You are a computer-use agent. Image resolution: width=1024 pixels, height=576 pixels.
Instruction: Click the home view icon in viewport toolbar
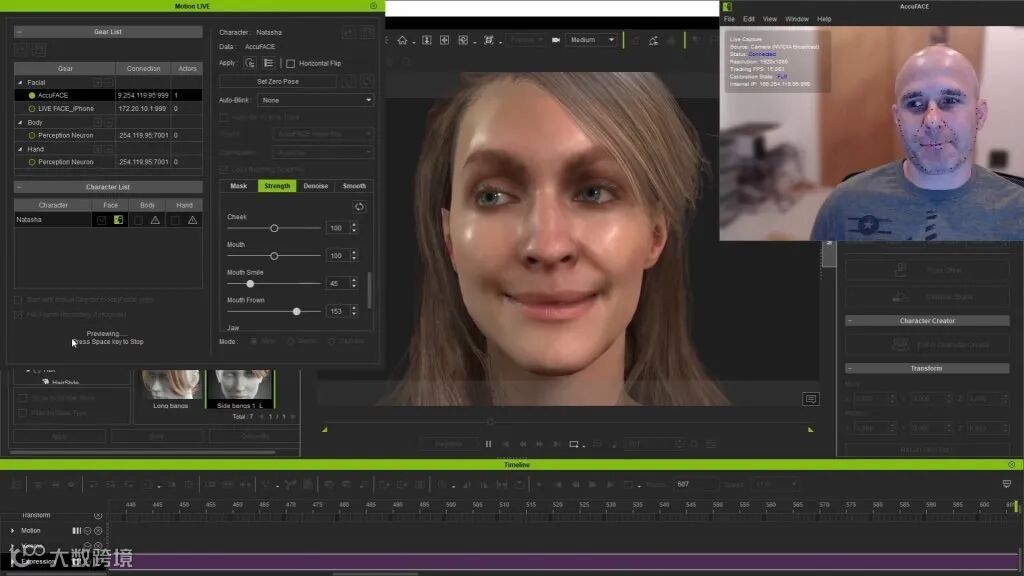pyautogui.click(x=402, y=40)
